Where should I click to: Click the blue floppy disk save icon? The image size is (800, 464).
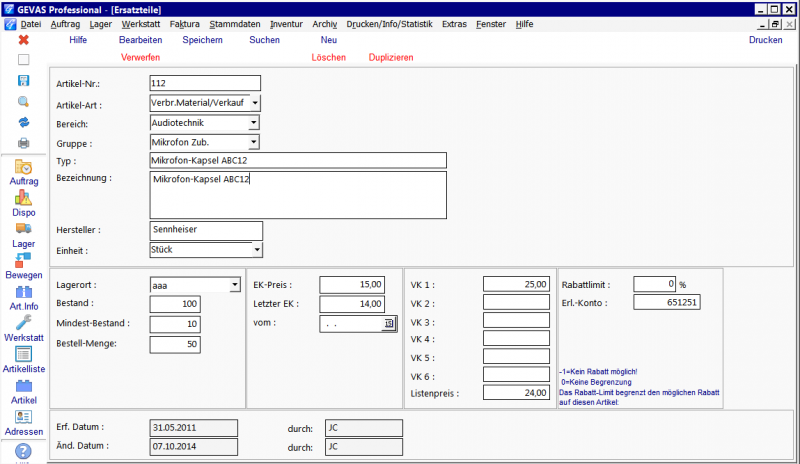point(24,80)
